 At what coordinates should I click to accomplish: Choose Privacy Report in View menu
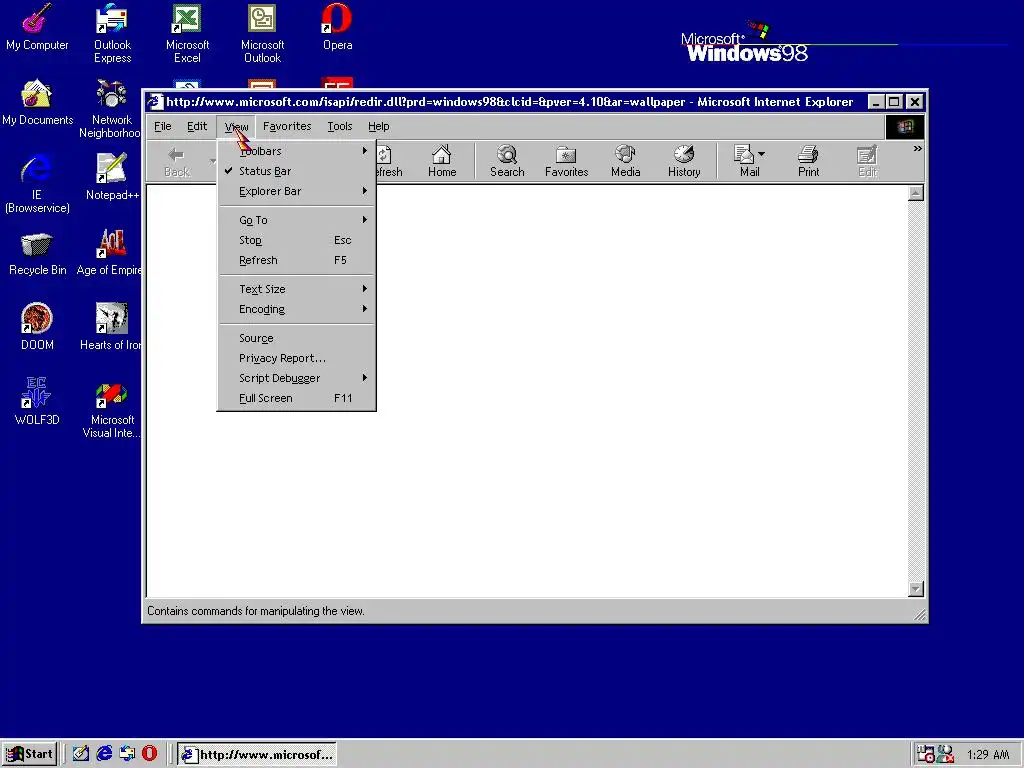pyautogui.click(x=296, y=358)
